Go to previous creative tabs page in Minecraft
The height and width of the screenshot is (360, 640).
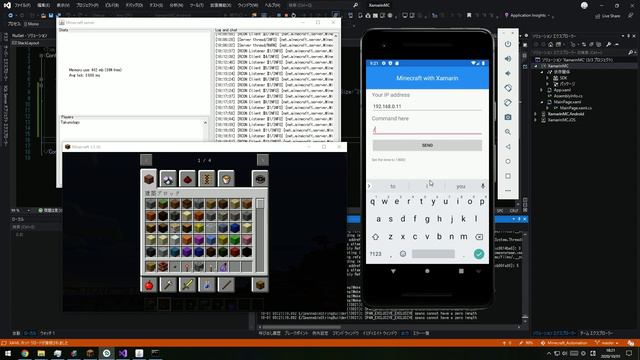(146, 160)
